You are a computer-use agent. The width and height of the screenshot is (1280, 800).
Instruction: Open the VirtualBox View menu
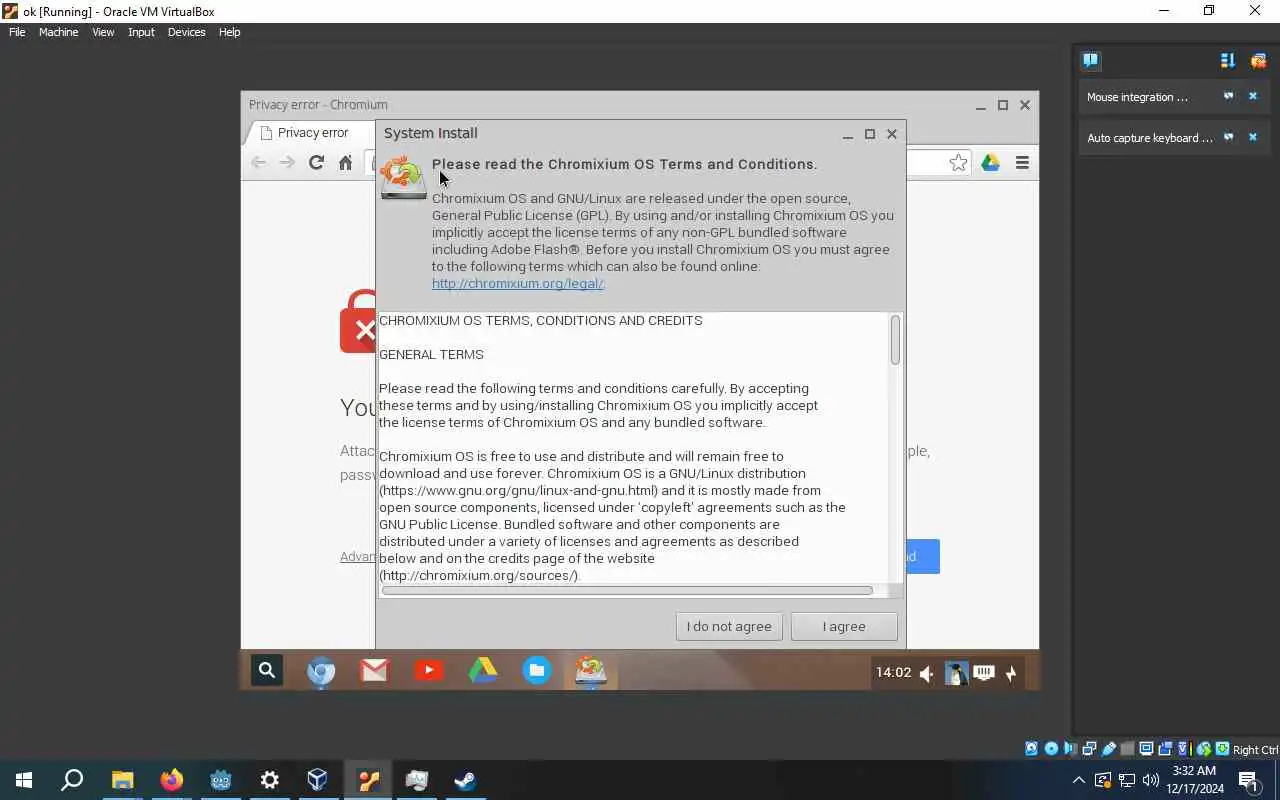[103, 32]
